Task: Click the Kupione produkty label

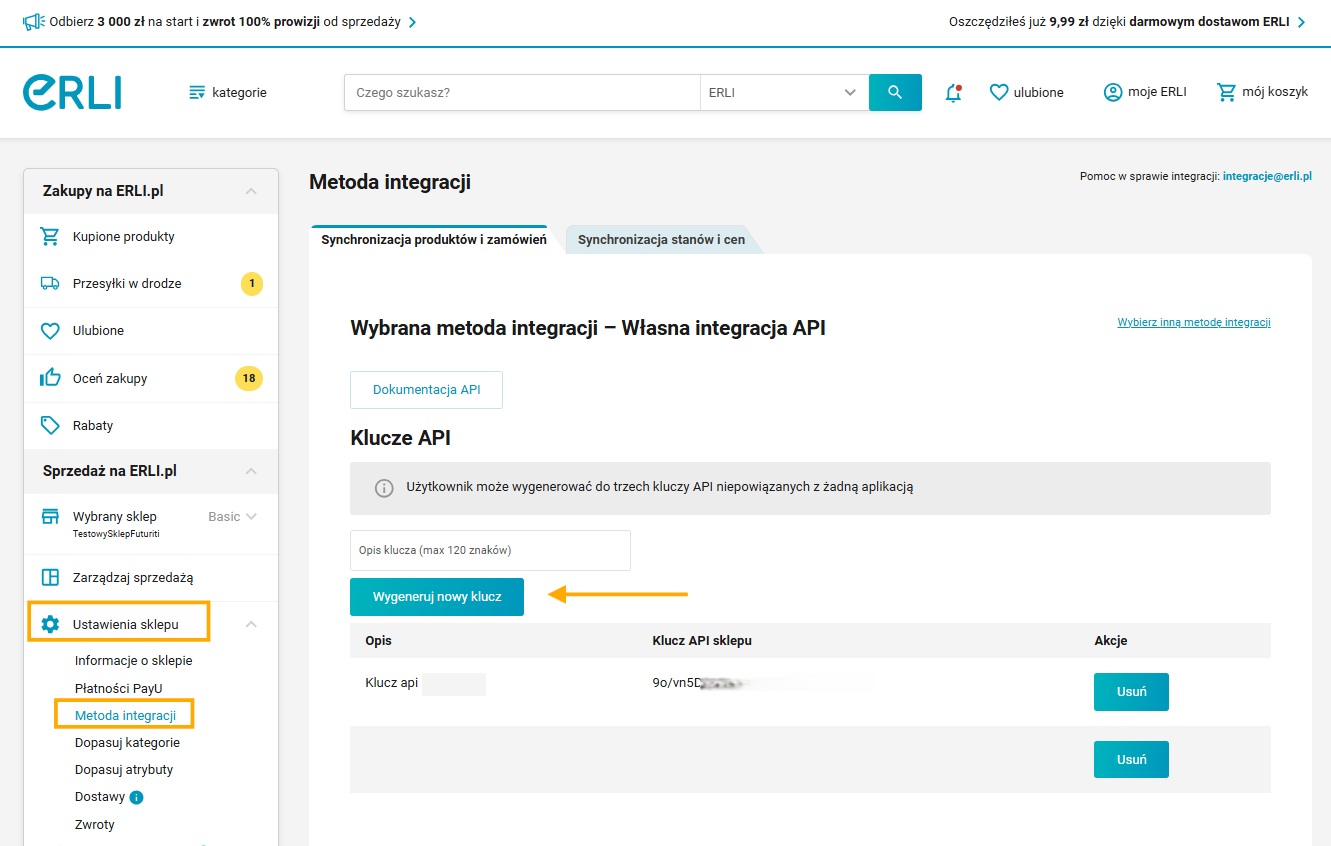Action: (x=124, y=237)
